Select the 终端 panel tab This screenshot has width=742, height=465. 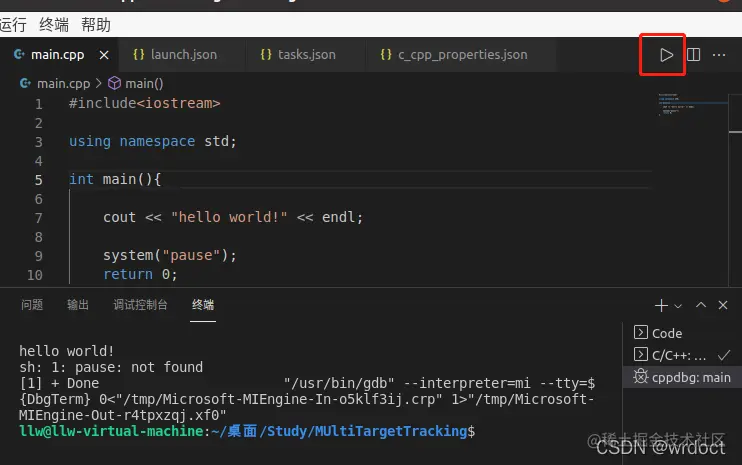[203, 305]
